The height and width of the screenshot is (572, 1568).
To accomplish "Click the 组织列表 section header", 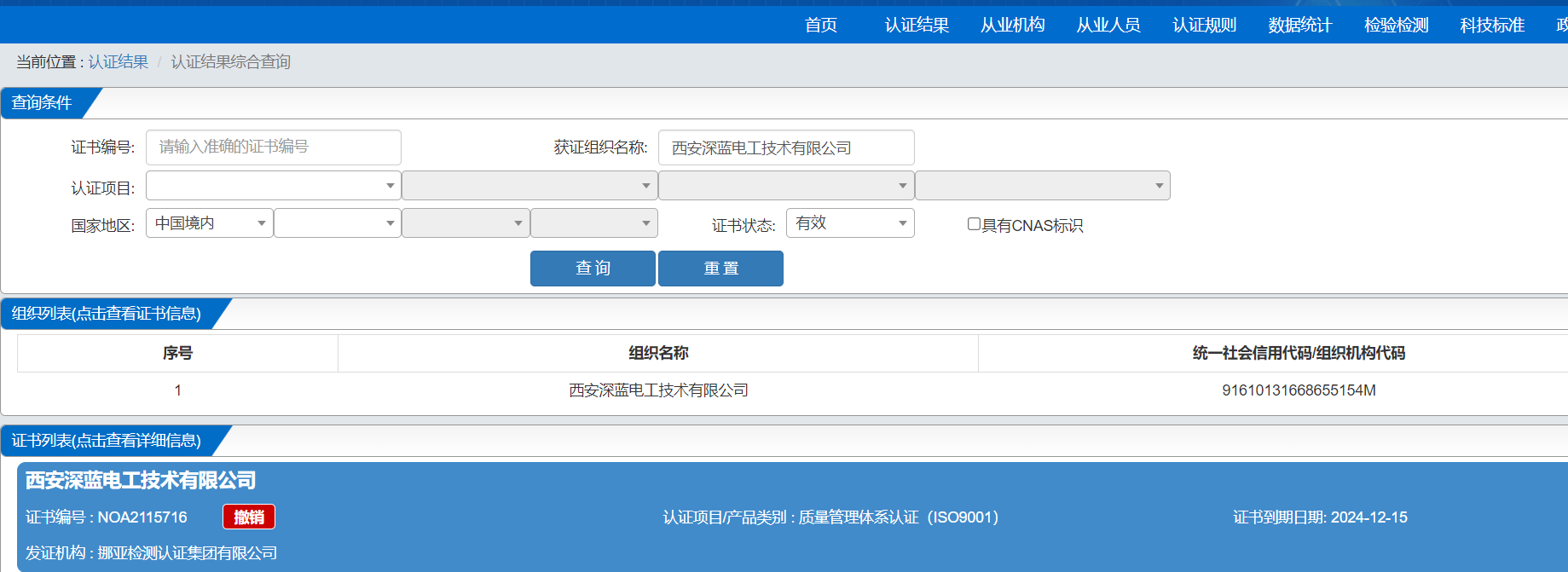I will [x=107, y=314].
